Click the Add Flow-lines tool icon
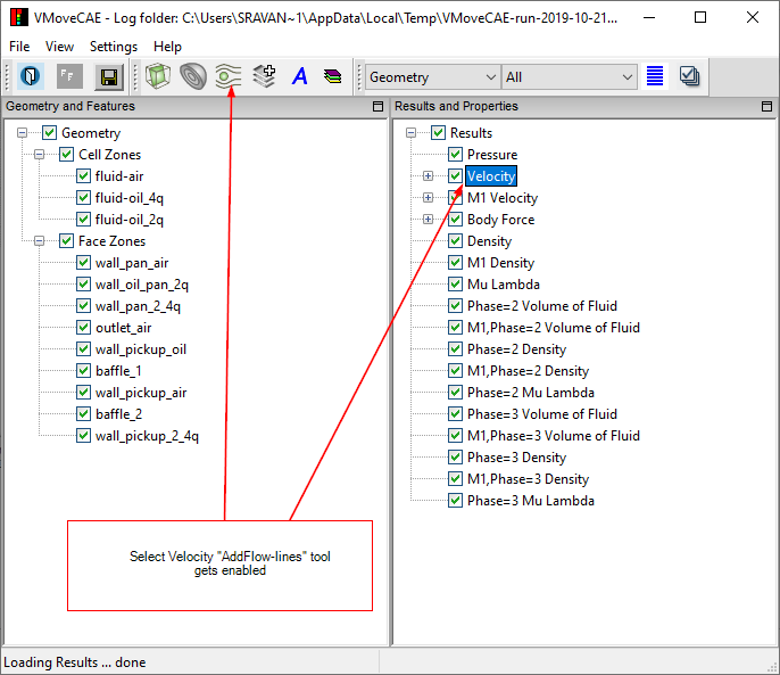 (228, 77)
